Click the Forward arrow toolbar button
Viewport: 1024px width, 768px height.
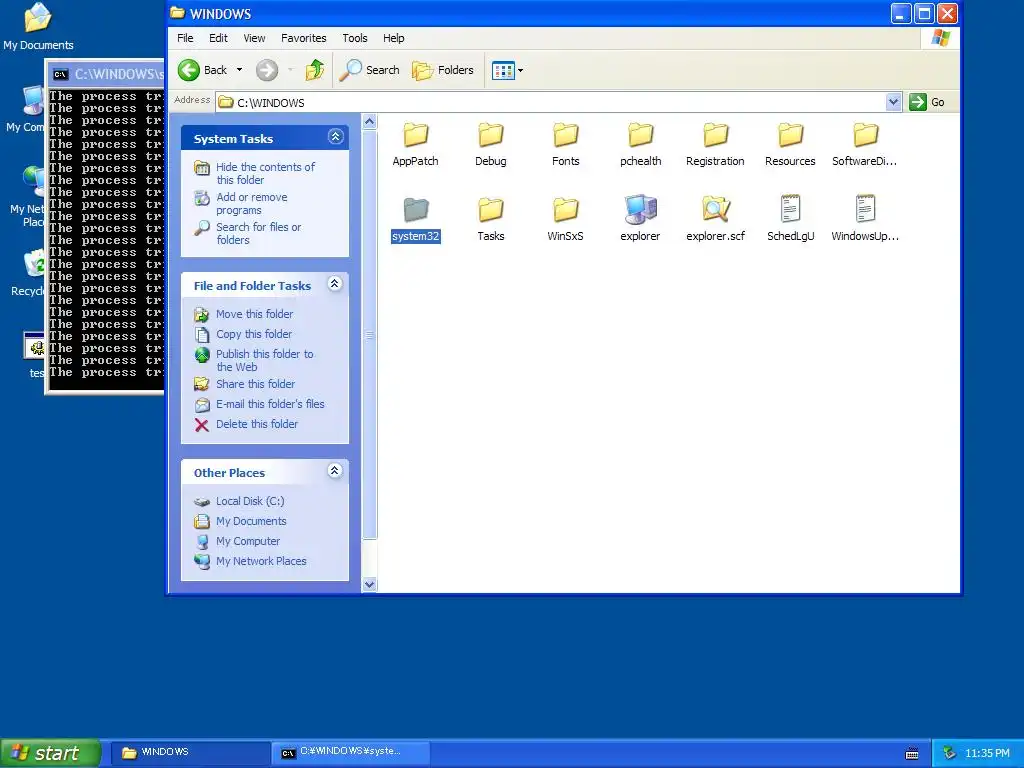coord(266,70)
